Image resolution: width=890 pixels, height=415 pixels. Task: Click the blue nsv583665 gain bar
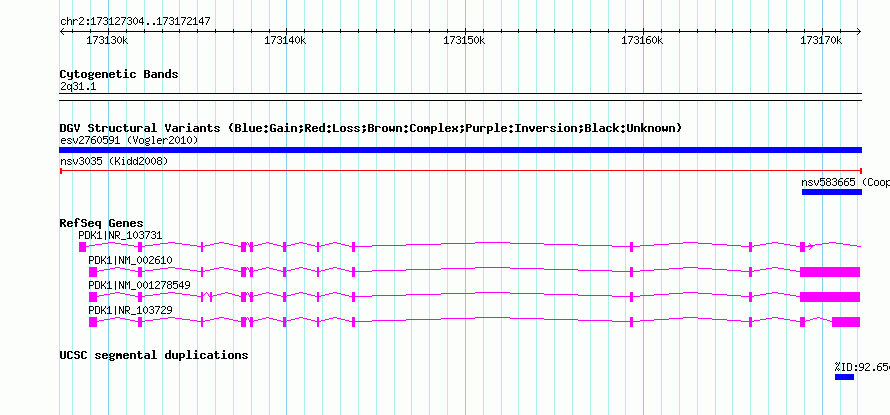point(832,192)
